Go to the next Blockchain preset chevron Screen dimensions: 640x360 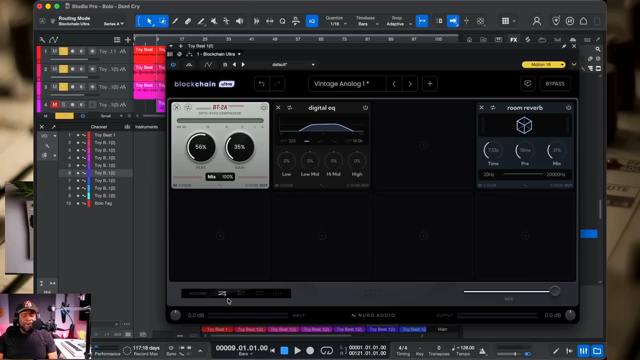click(410, 84)
